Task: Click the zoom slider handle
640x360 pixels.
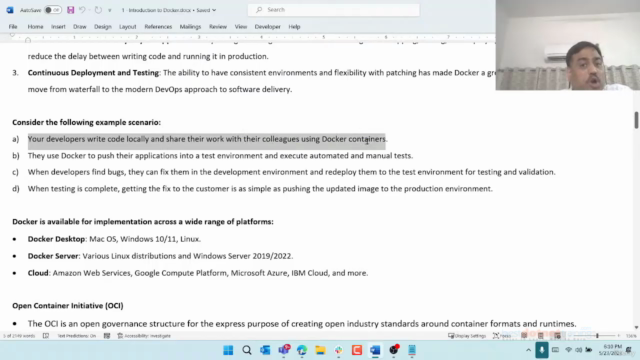Action: (x=597, y=336)
